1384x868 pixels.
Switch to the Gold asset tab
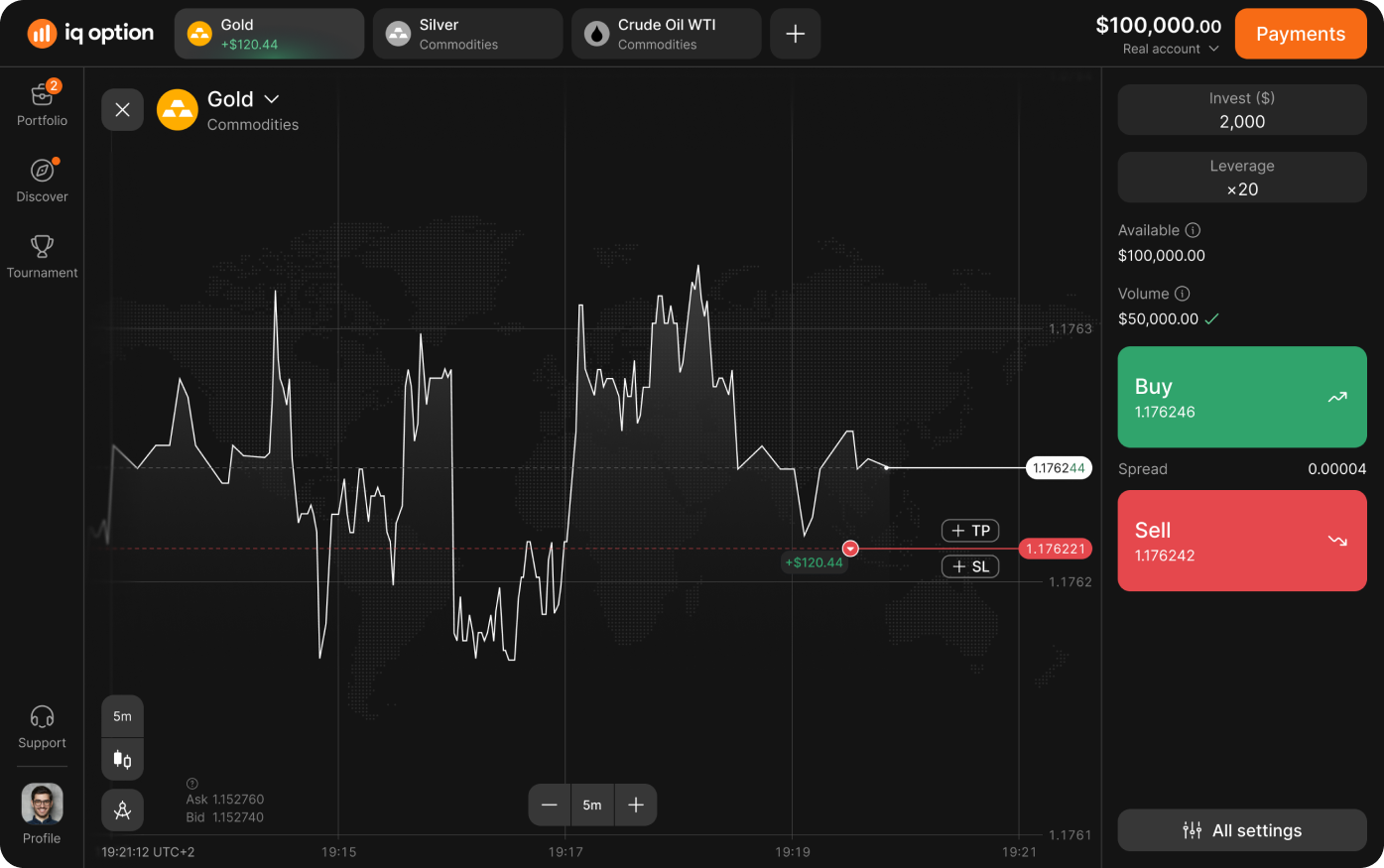[269, 34]
